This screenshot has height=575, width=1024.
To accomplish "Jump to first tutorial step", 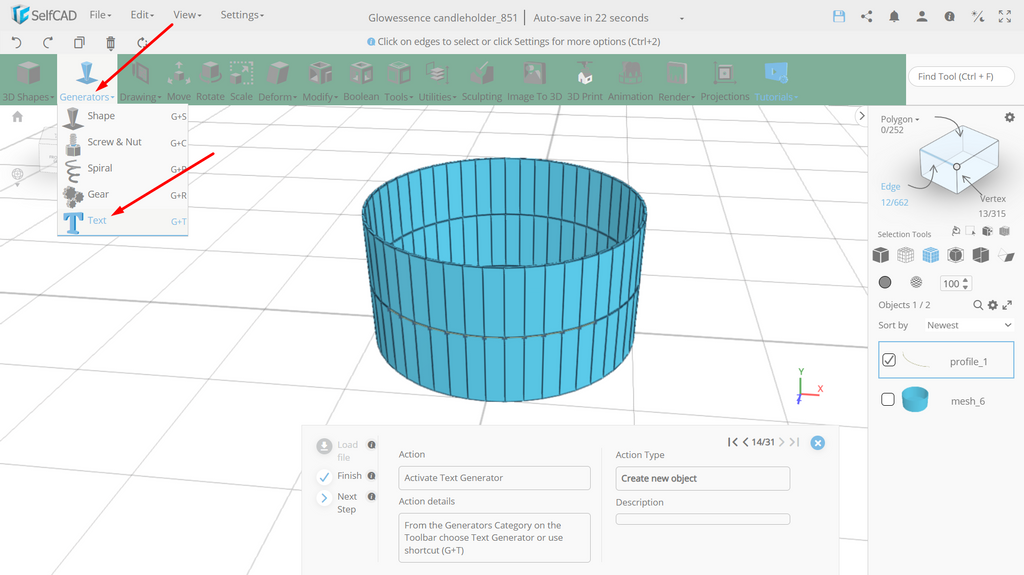I will (732, 442).
